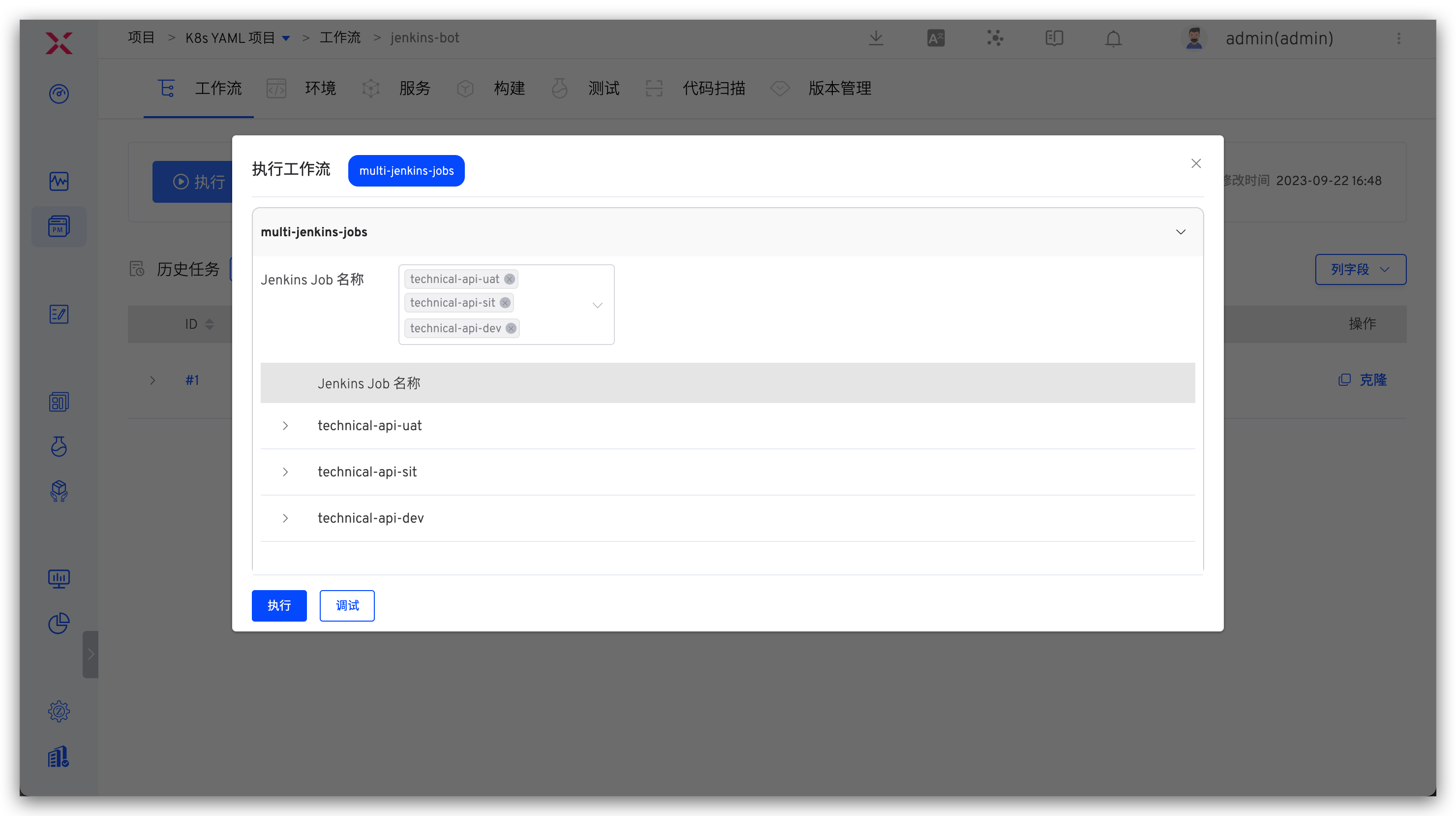Switch to the 版本管理 tab
1456x816 pixels.
pyautogui.click(x=820, y=88)
